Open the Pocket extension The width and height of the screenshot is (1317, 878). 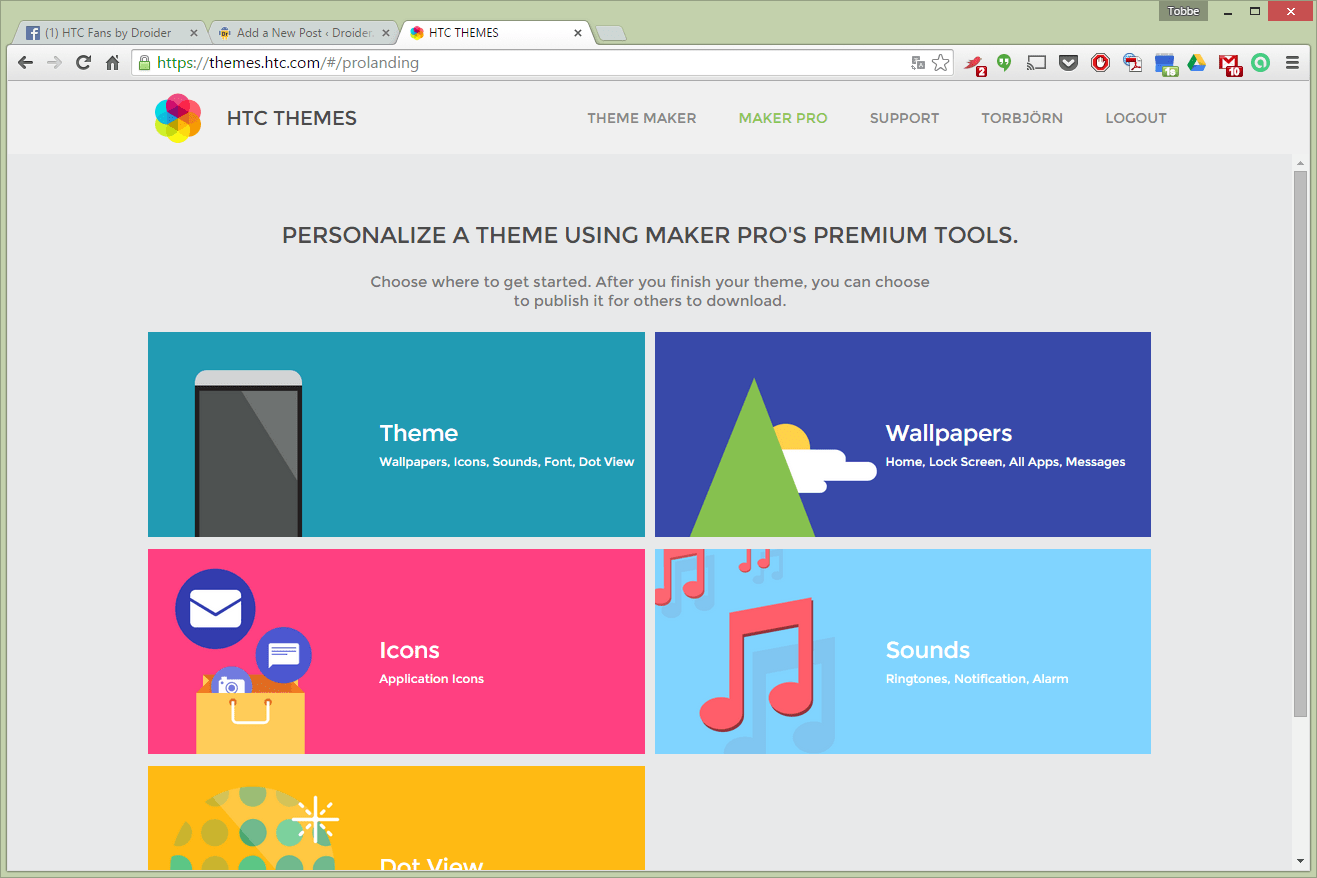[x=1068, y=62]
